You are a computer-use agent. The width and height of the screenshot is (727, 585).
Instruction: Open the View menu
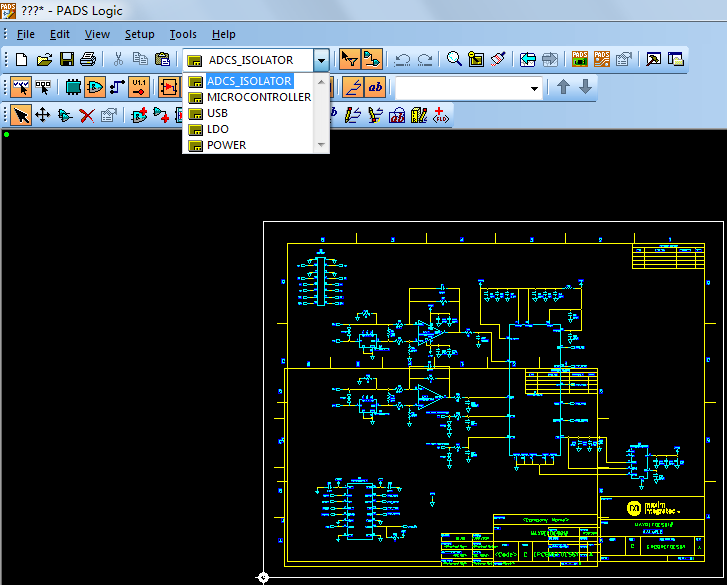(97, 34)
